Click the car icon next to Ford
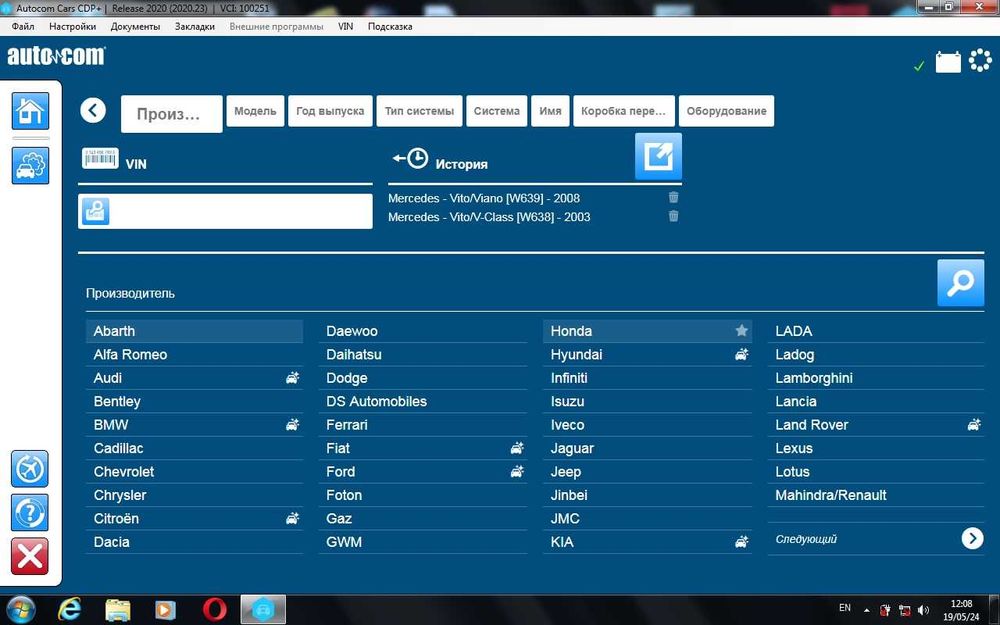The image size is (1000, 625). [517, 472]
